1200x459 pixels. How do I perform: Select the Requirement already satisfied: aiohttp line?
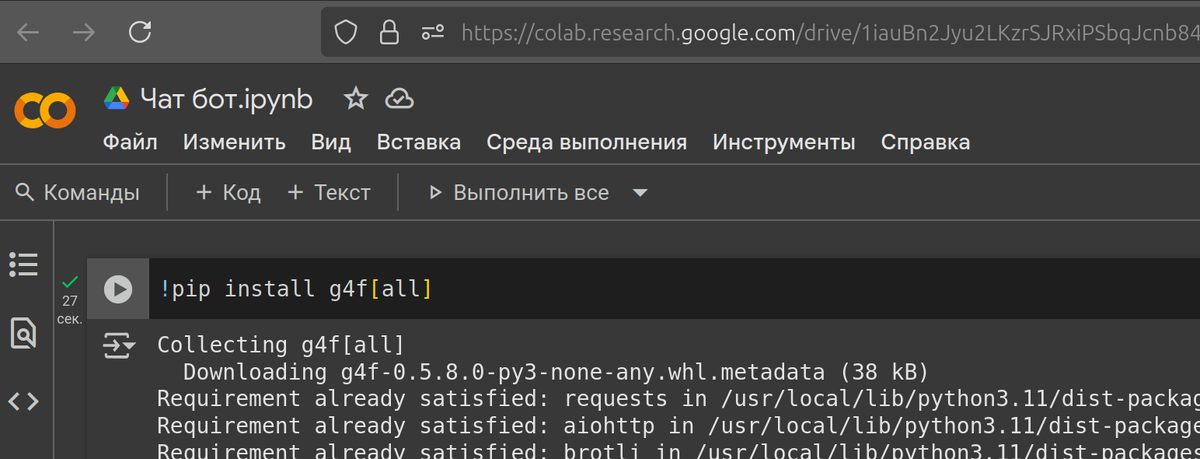678,426
